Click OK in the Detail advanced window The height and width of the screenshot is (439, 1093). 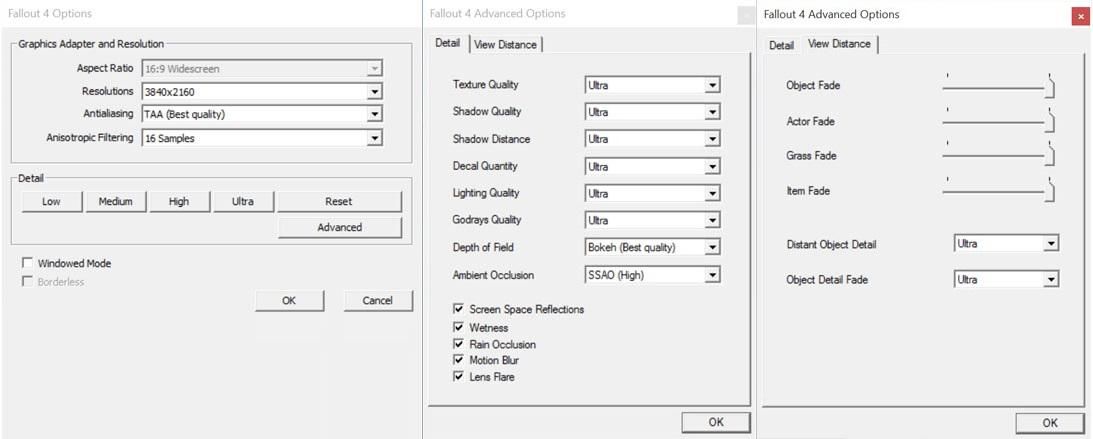coord(716,422)
